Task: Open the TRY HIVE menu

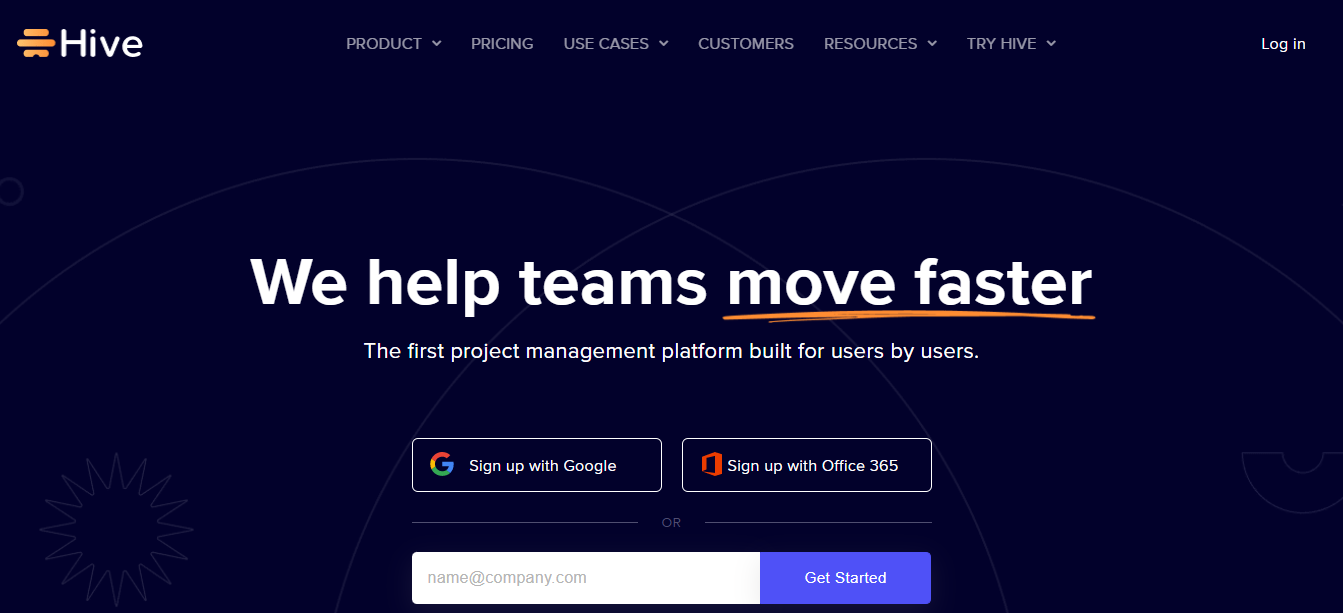Action: coord(1001,44)
